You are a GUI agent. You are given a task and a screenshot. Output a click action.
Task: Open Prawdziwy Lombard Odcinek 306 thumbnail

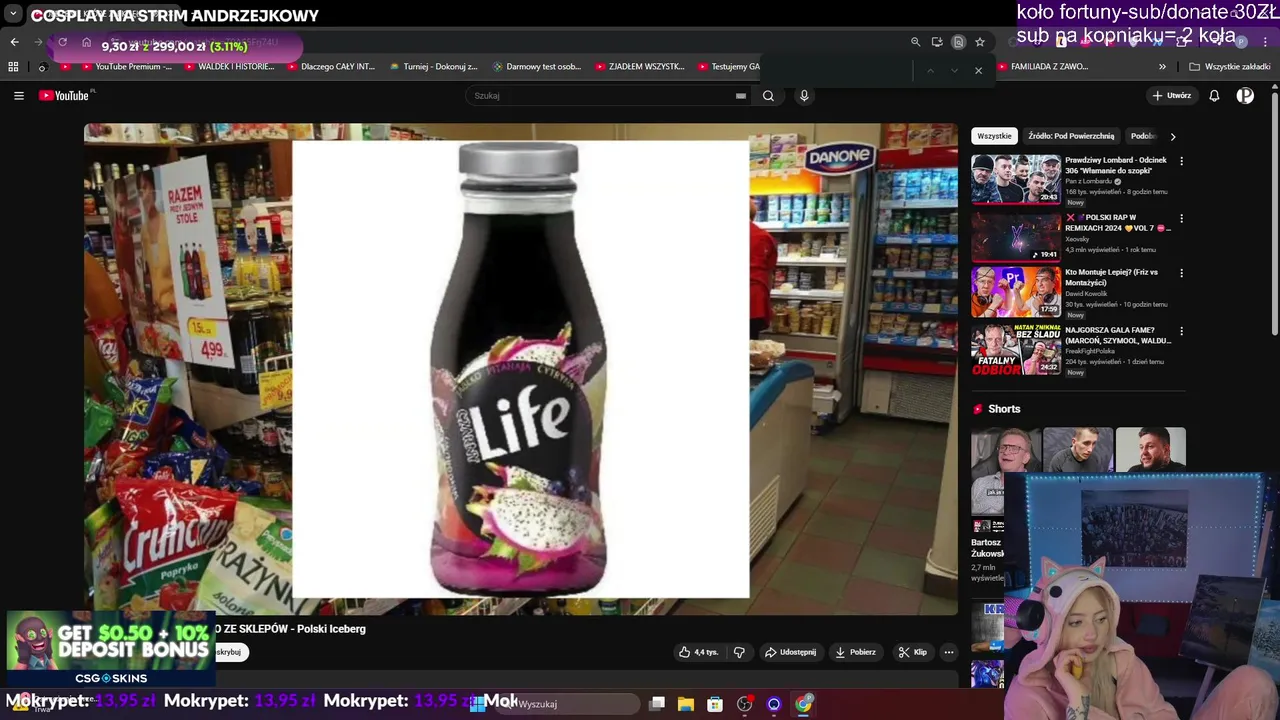[x=1016, y=179]
